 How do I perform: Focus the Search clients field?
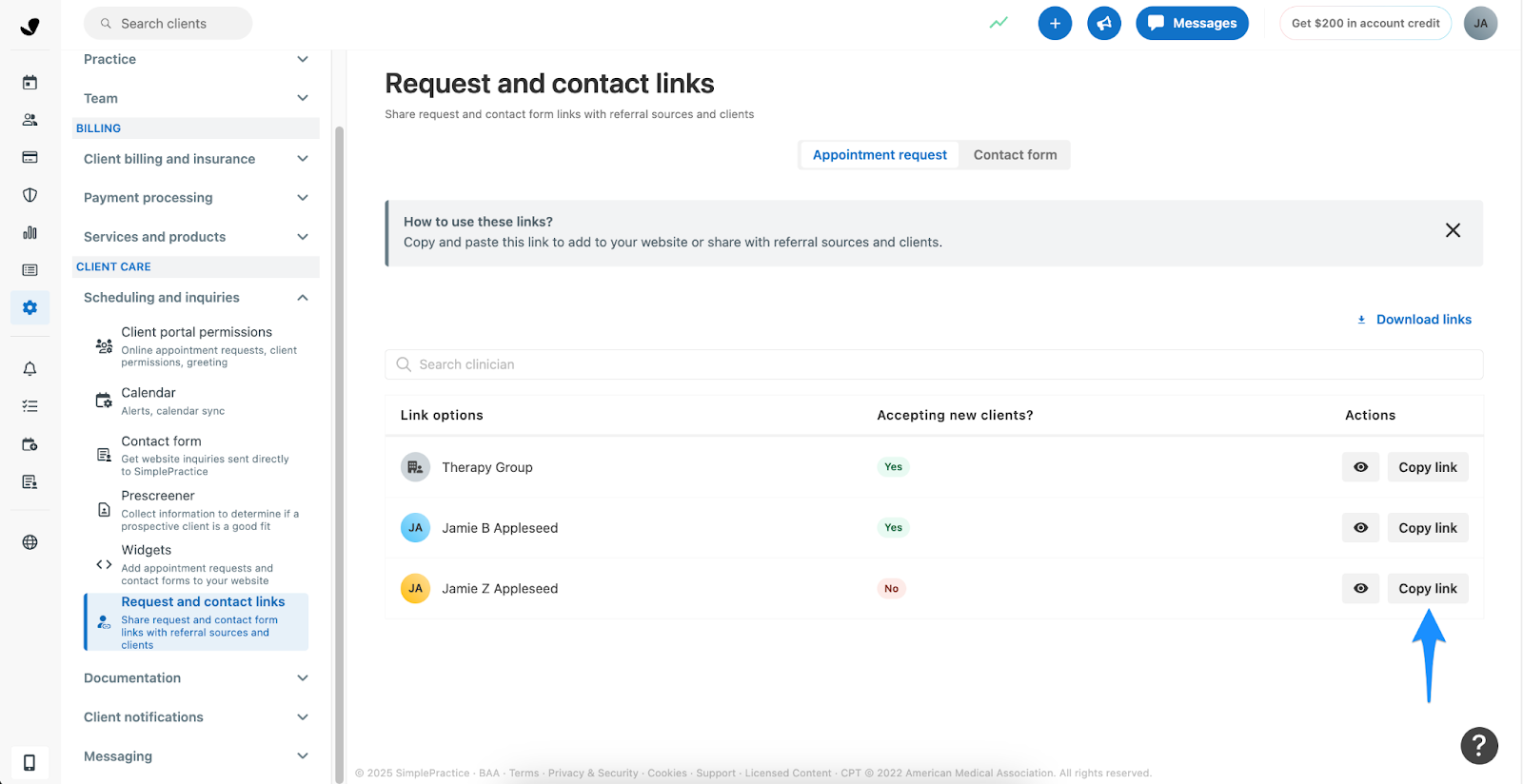tap(168, 23)
